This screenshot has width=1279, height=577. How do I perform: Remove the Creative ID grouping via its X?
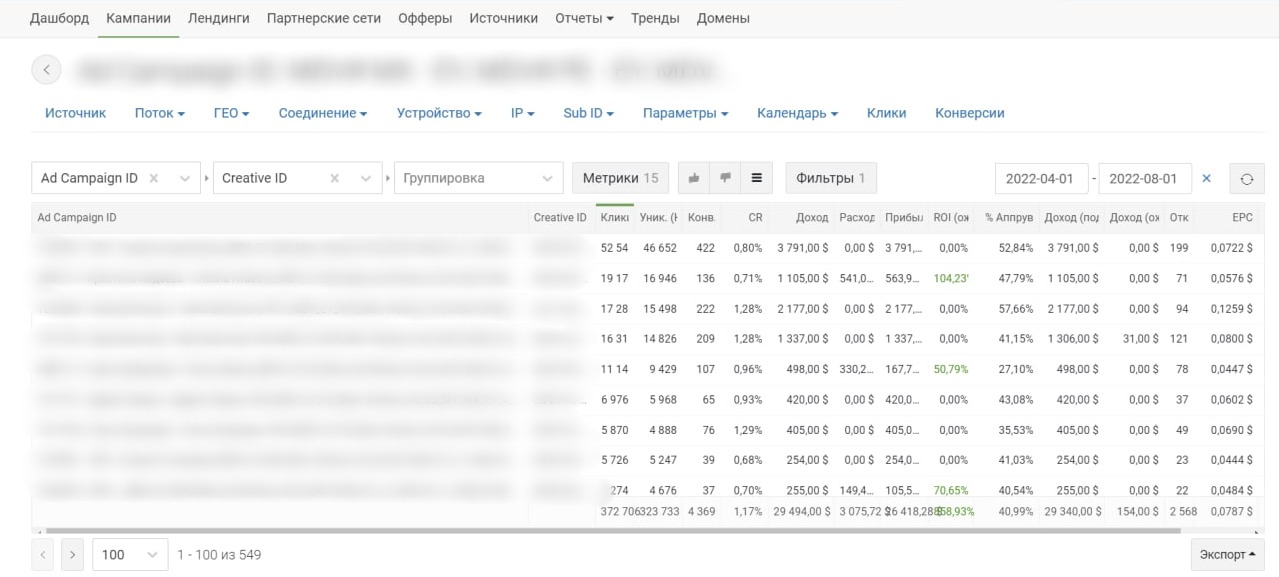(335, 178)
